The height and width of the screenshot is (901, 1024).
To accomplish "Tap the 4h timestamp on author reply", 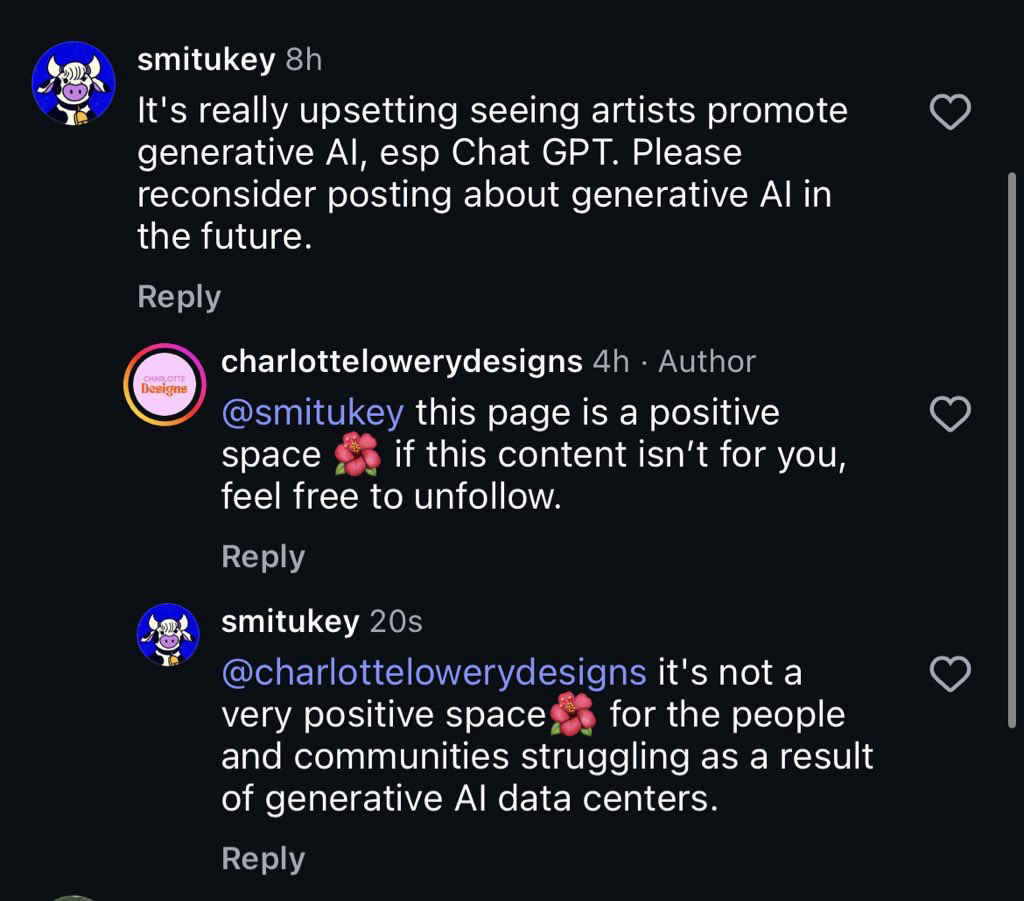I will click(611, 361).
